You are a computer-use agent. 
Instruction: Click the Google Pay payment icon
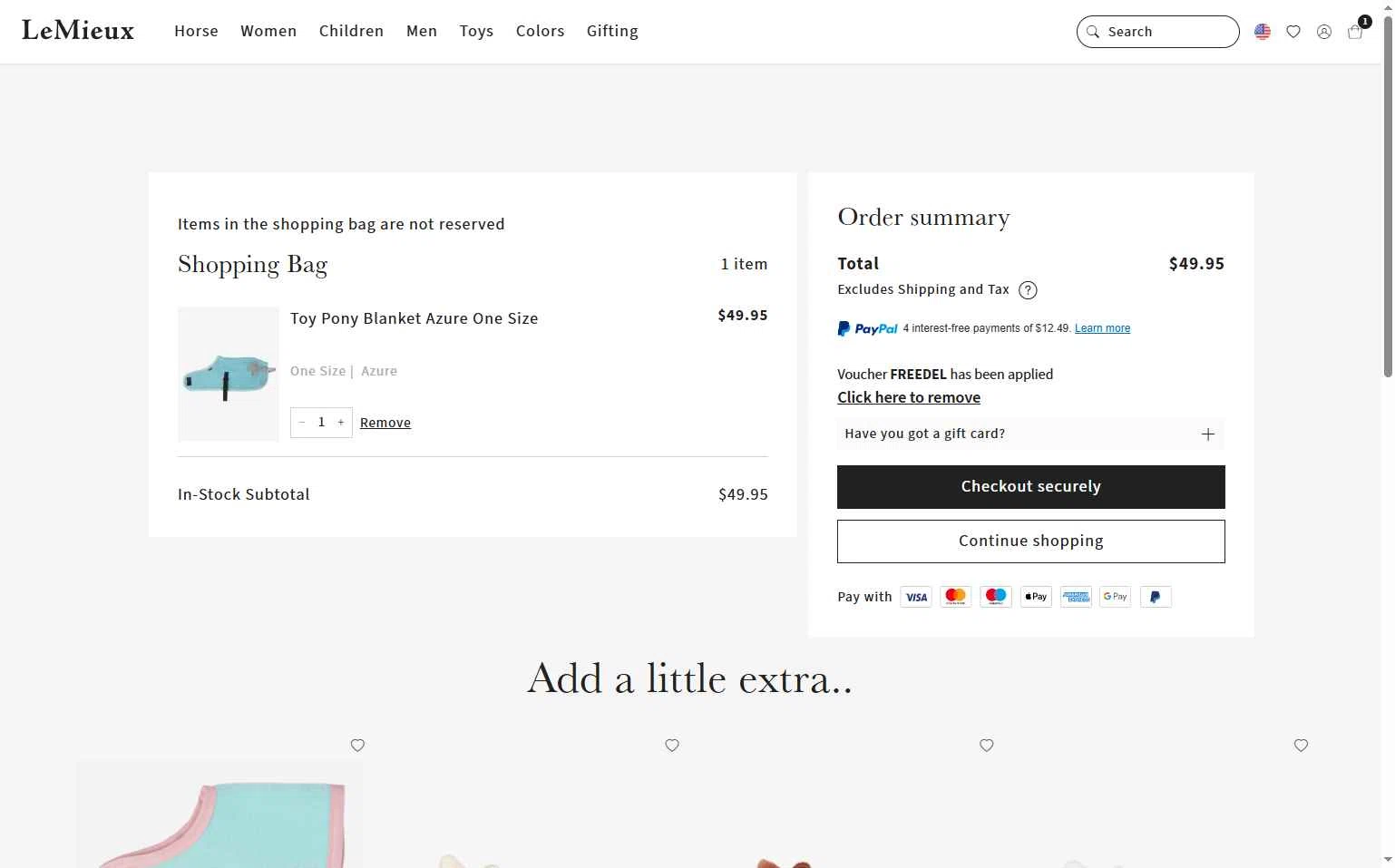click(1116, 597)
